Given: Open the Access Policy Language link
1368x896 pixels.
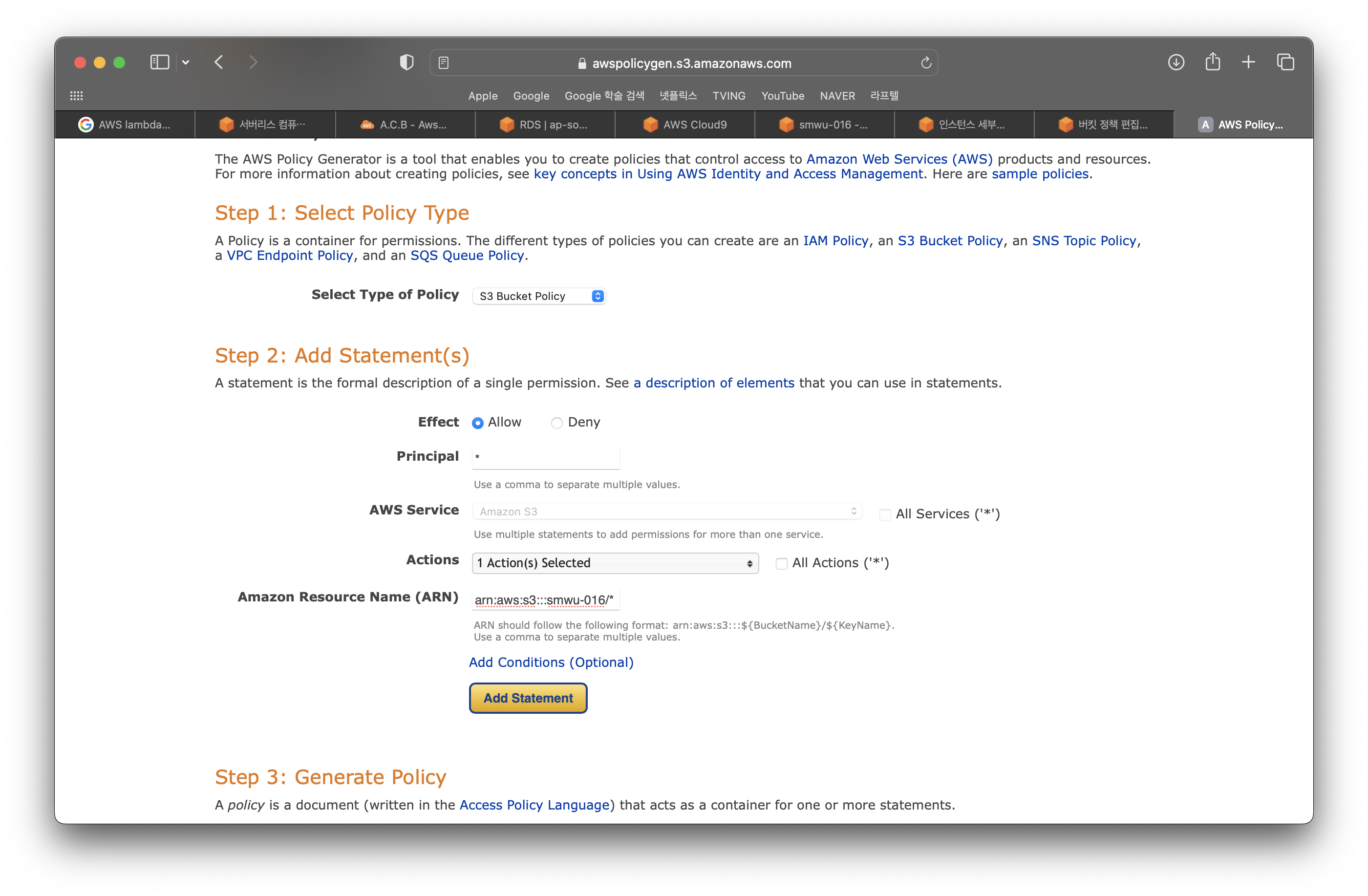Looking at the screenshot, I should [534, 805].
